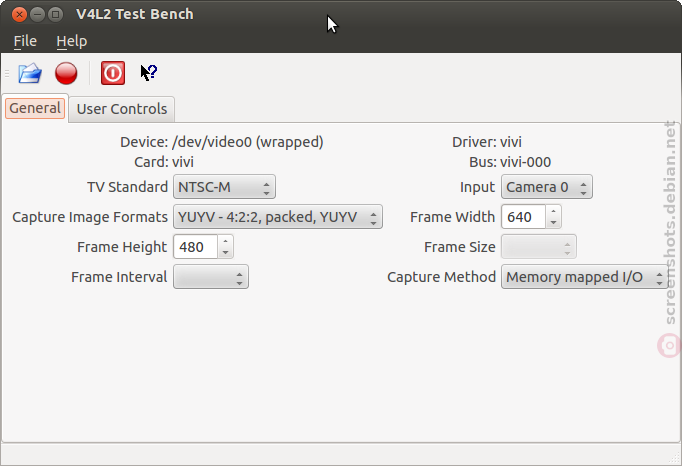Open the Help menu
Screen dimensions: 682x466
coord(72,41)
